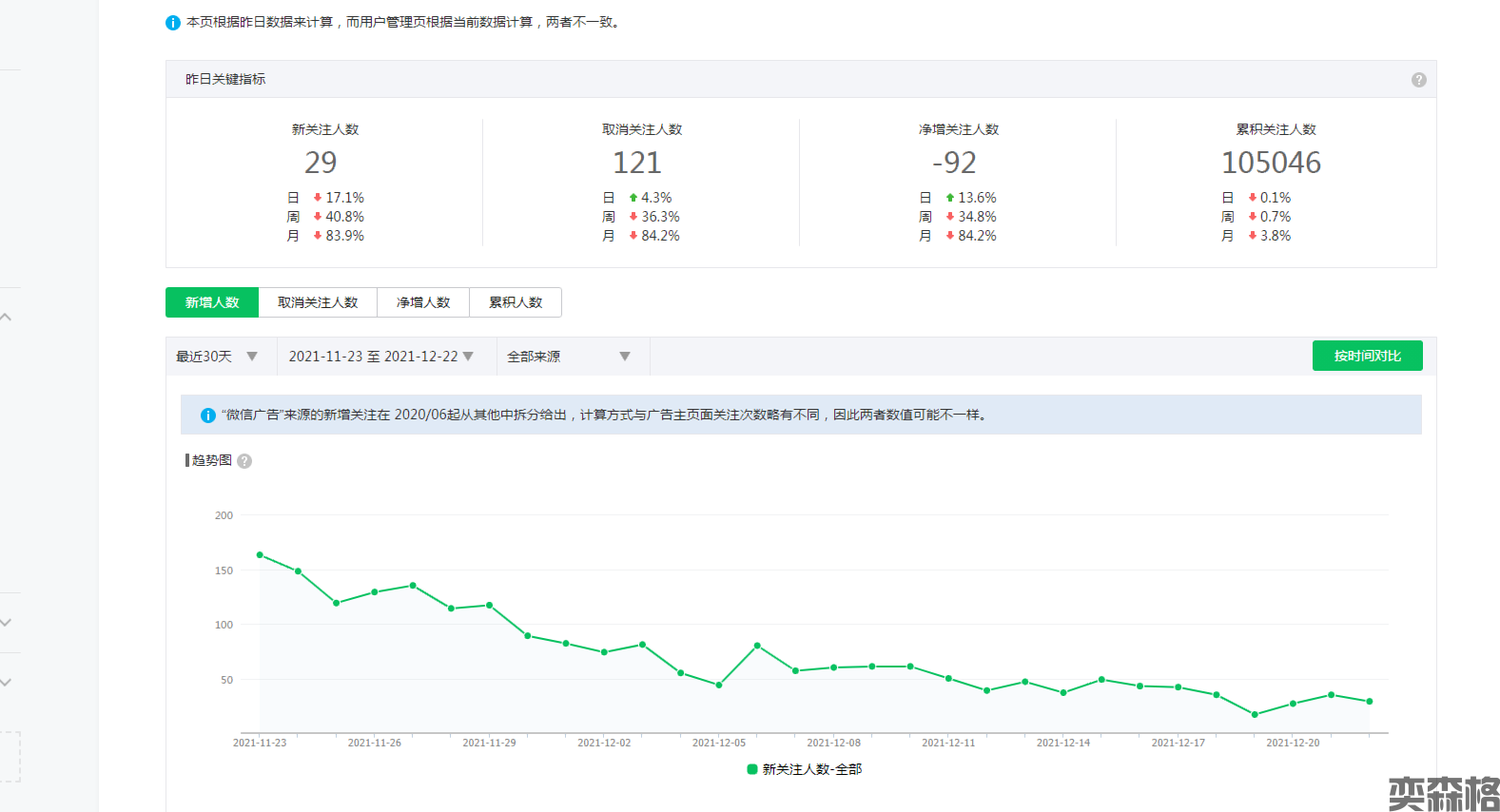This screenshot has height=812, width=1500.
Task: Click info icon in the 微信广告 notice banner
Action: point(207,416)
